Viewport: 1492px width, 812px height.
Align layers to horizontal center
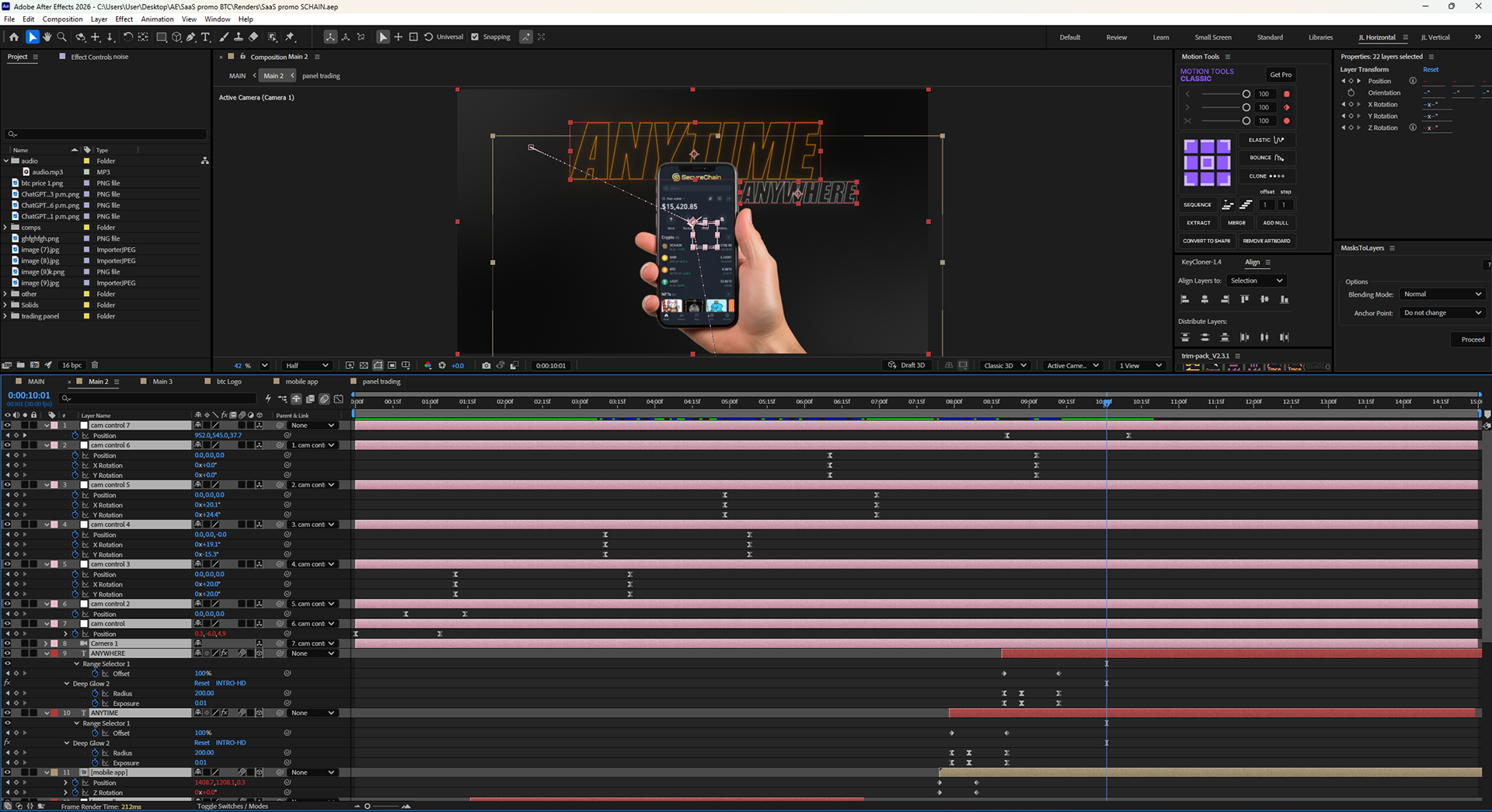1204,299
